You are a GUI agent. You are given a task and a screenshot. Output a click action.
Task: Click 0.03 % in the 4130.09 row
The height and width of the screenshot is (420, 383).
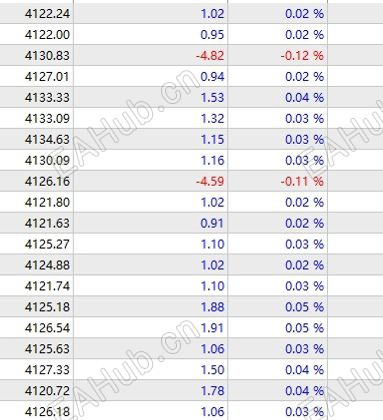click(304, 160)
